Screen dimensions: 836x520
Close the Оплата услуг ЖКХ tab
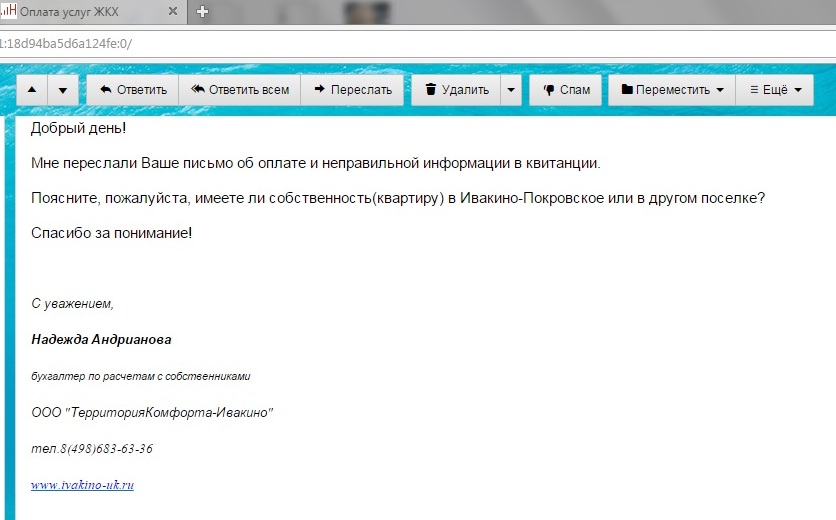(x=173, y=11)
